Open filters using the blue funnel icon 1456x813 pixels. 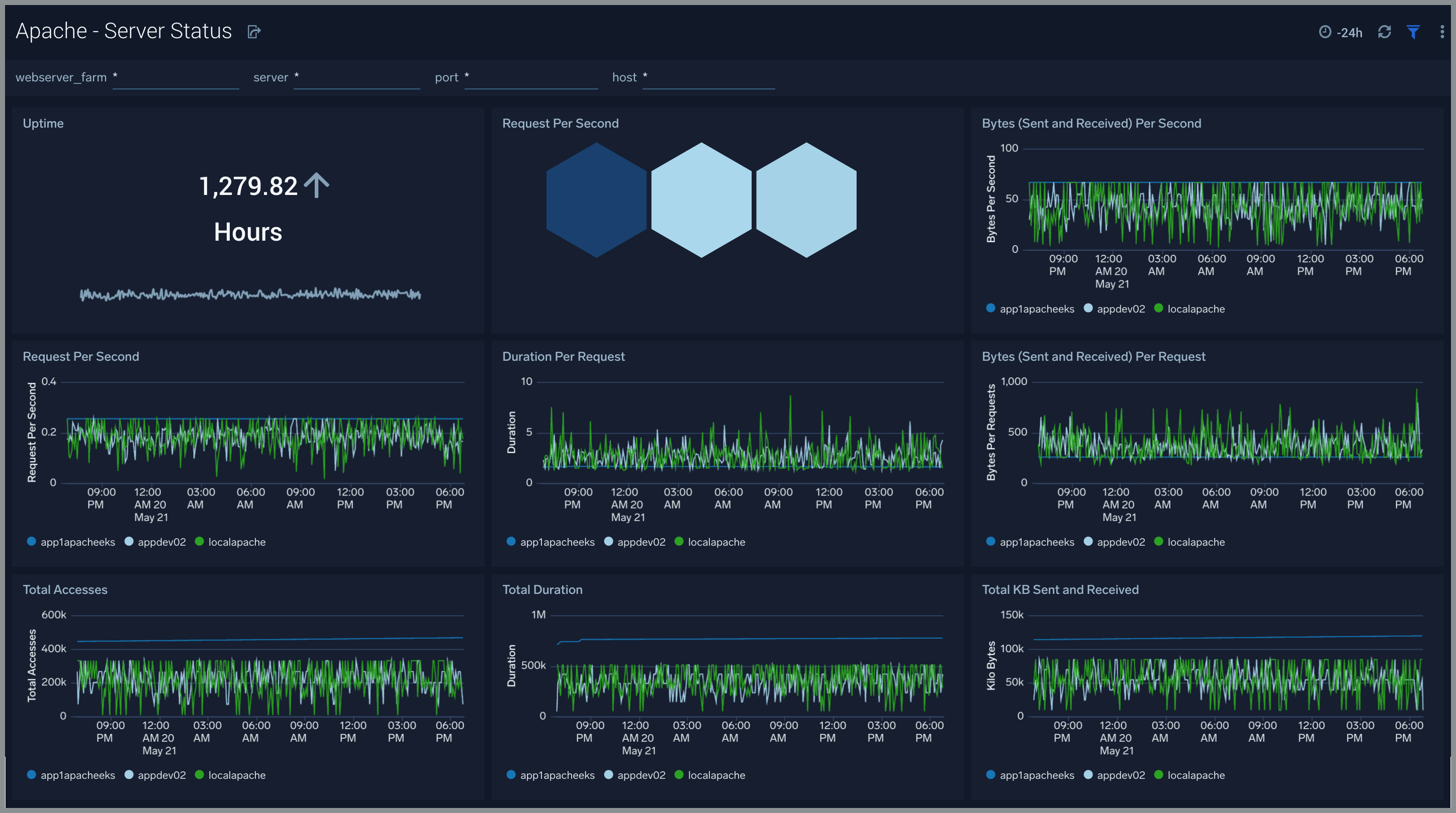[1414, 32]
